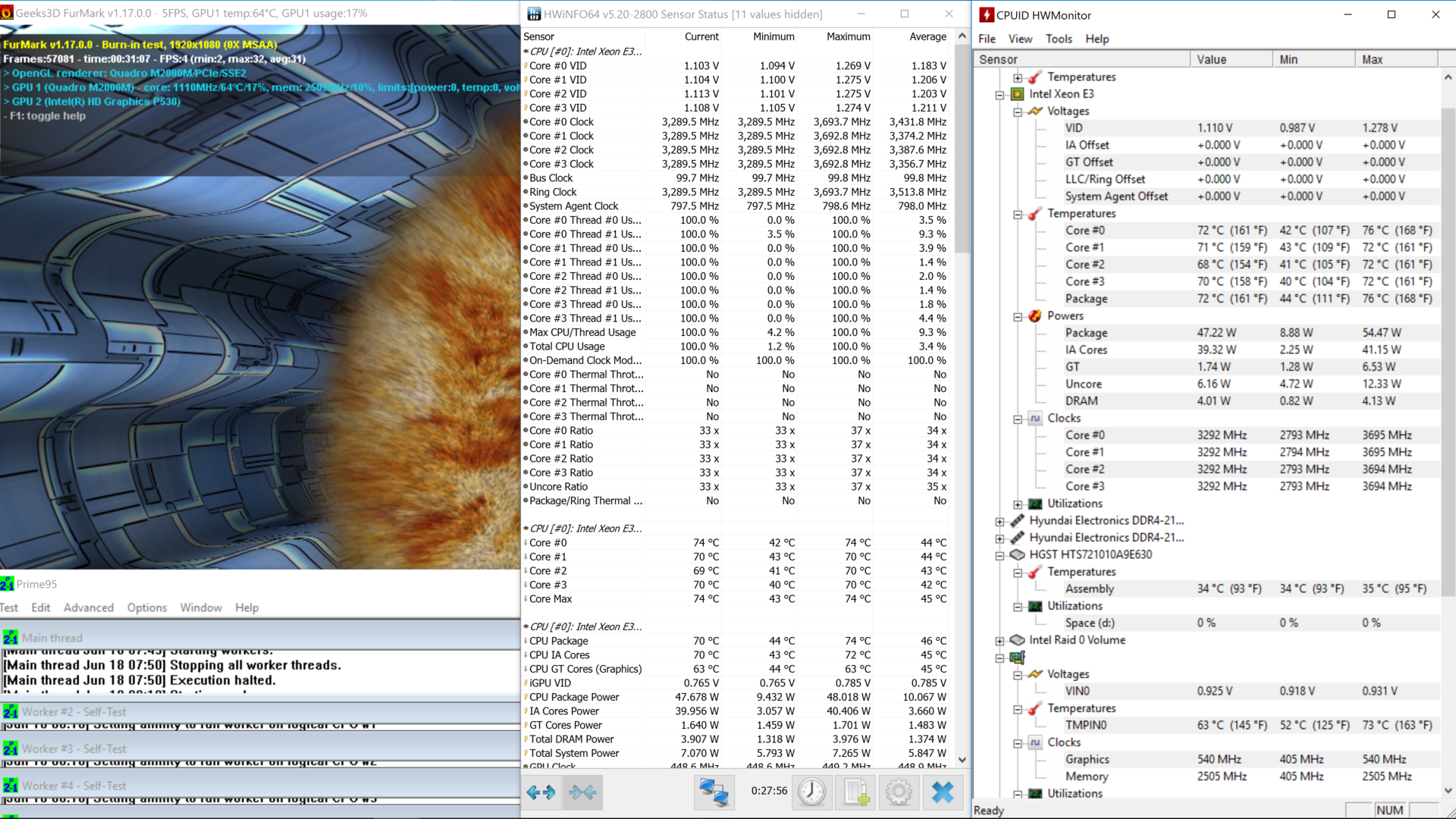Collapse Clocks group under Xeon E3
This screenshot has width=1456, height=819.
pos(1018,419)
